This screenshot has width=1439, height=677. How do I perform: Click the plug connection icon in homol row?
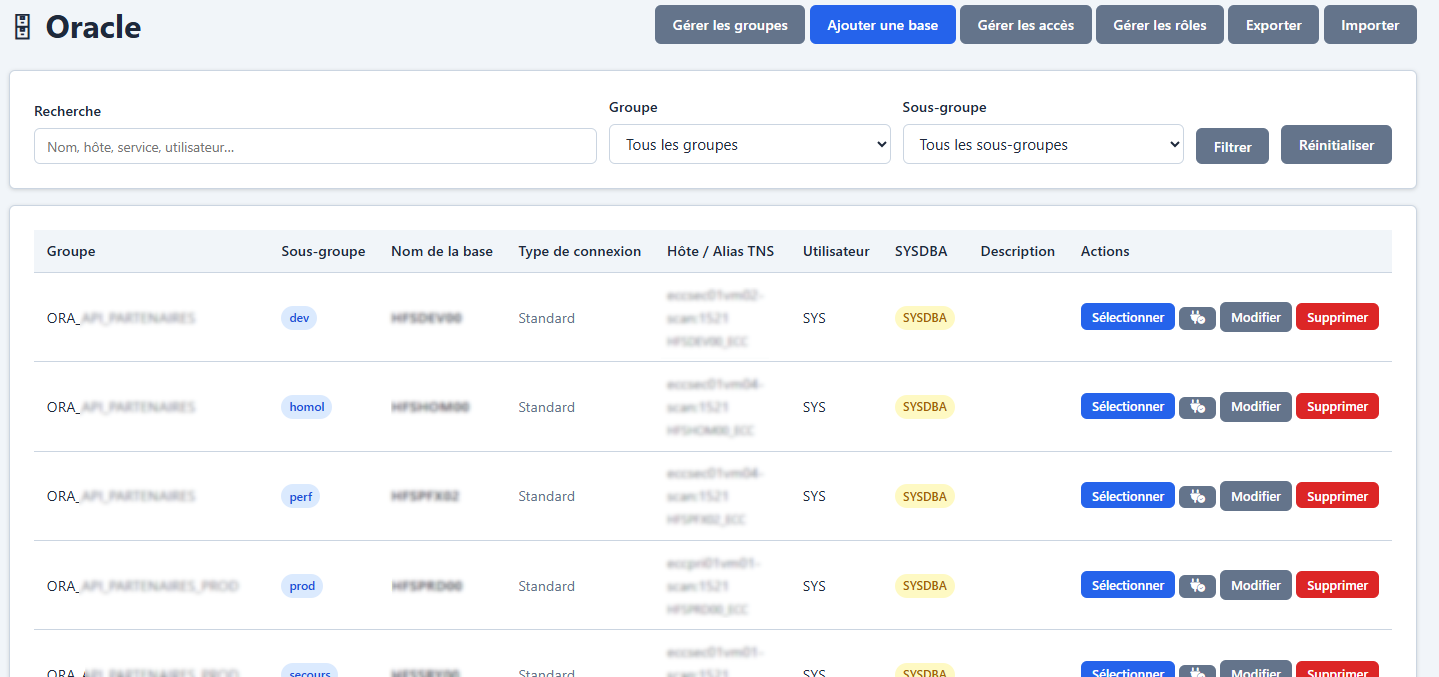click(1197, 407)
